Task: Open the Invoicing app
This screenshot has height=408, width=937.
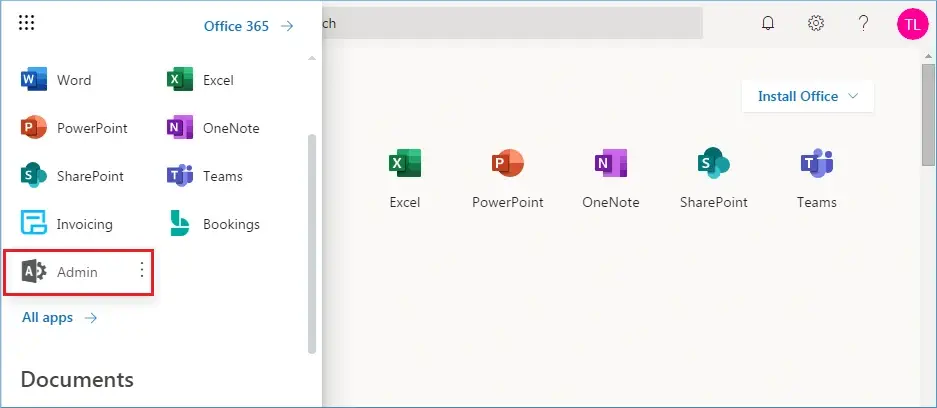Action: click(66, 224)
